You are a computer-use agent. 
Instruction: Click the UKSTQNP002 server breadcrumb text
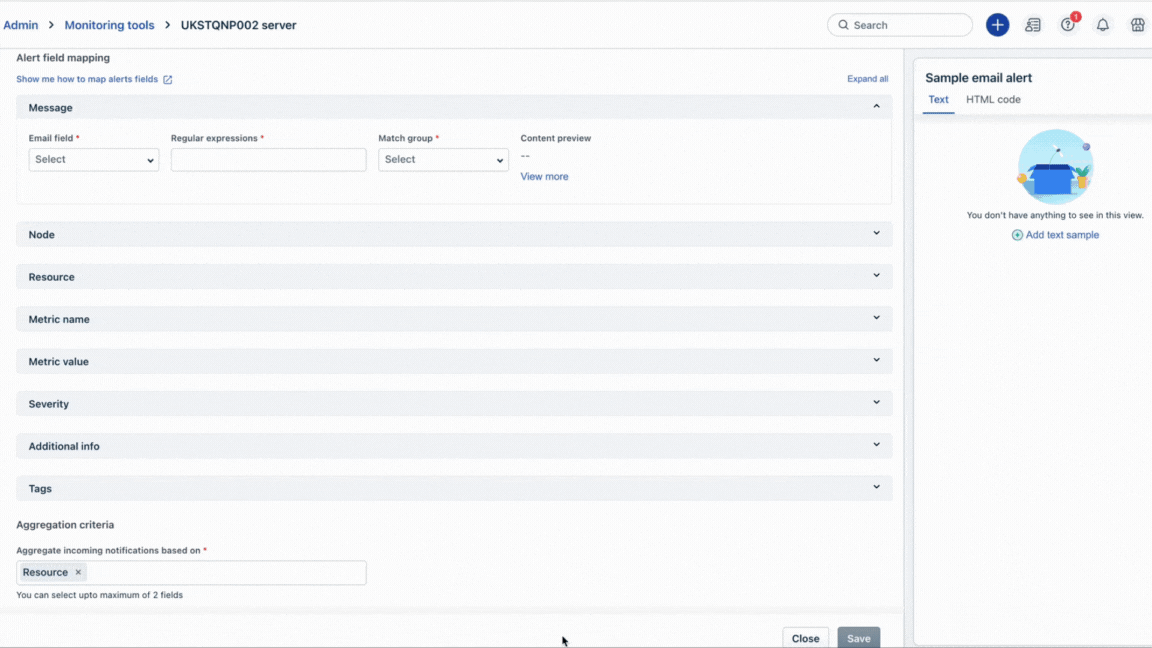coord(238,25)
